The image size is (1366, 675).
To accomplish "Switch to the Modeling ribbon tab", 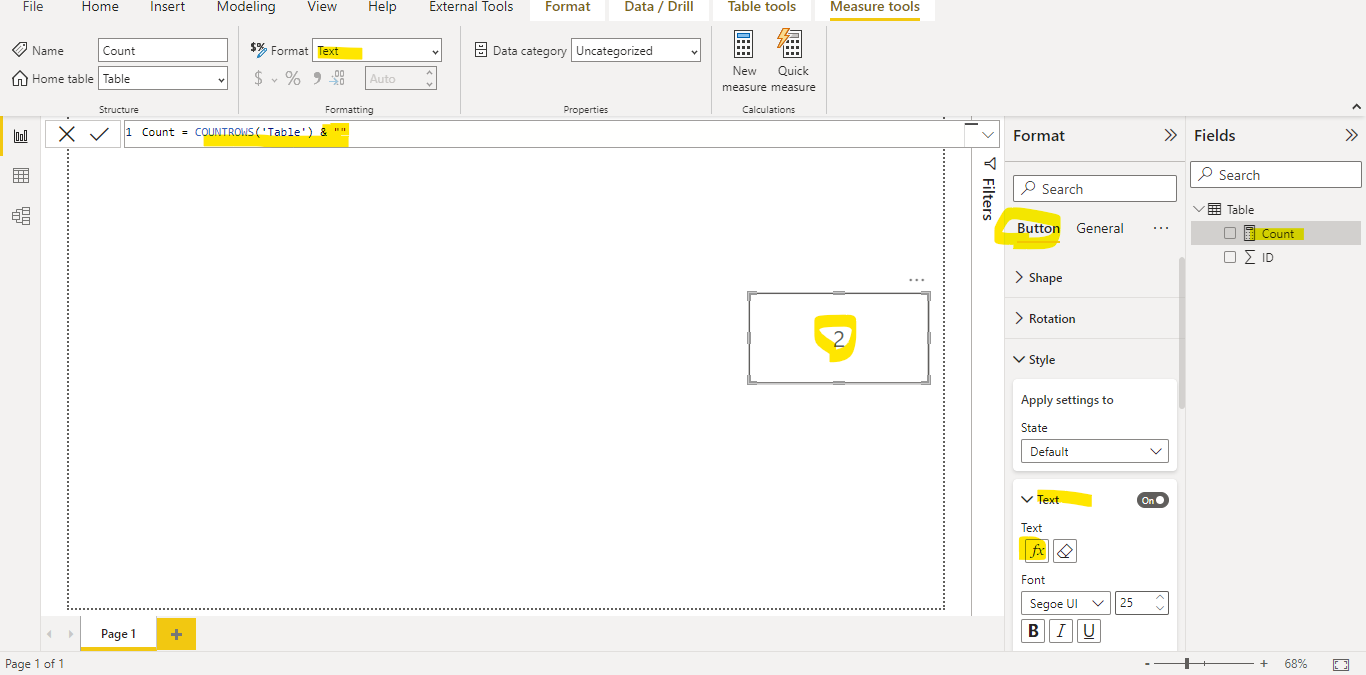I will pos(246,7).
